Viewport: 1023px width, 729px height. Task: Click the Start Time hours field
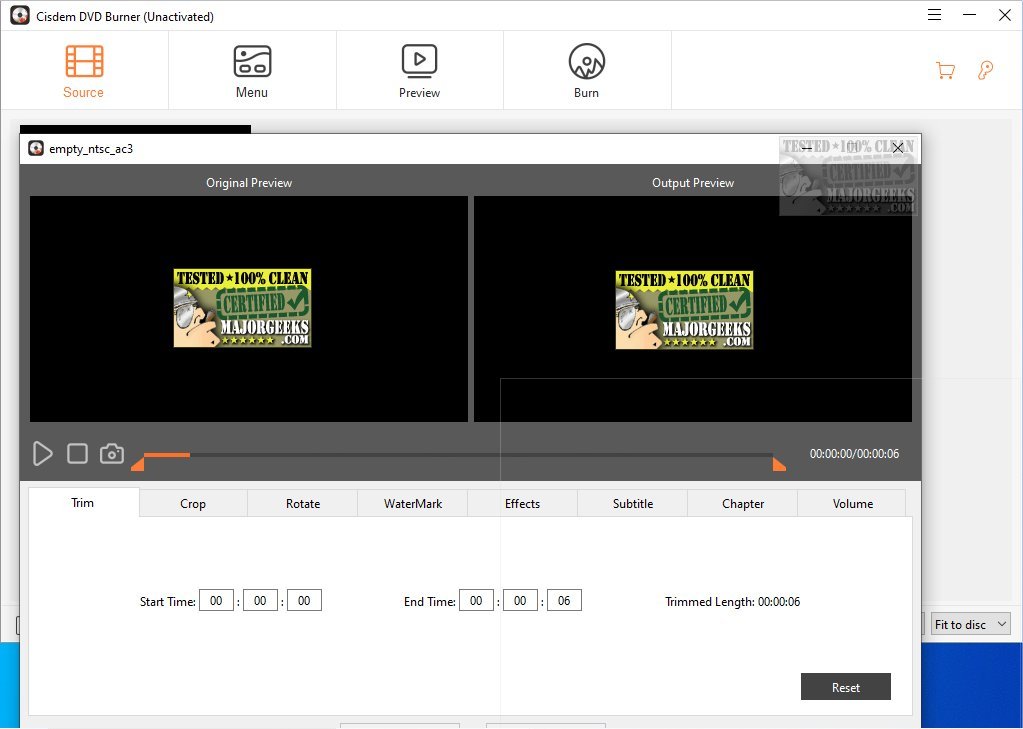coord(217,600)
